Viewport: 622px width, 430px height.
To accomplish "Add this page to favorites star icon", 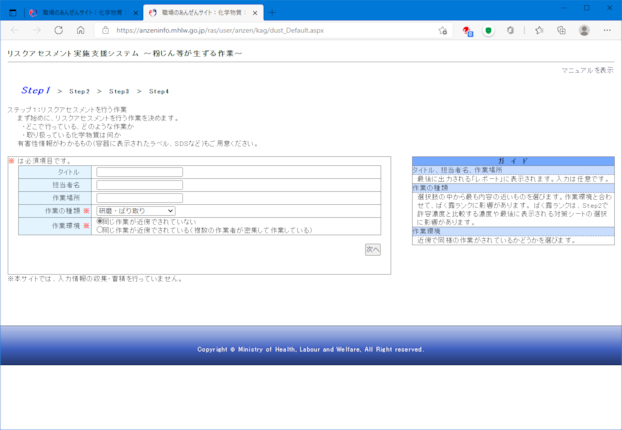I will click(443, 31).
